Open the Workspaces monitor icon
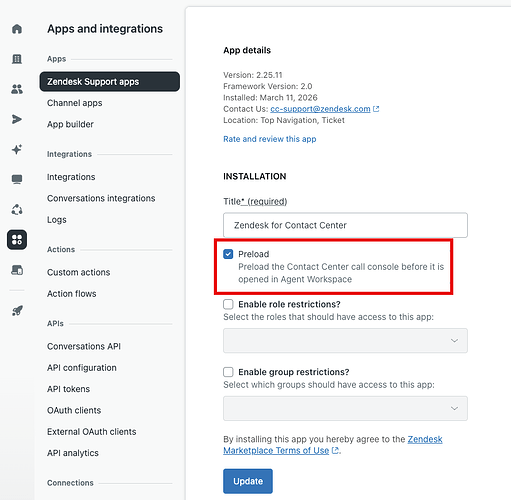This screenshot has height=500, width=511. [x=17, y=179]
